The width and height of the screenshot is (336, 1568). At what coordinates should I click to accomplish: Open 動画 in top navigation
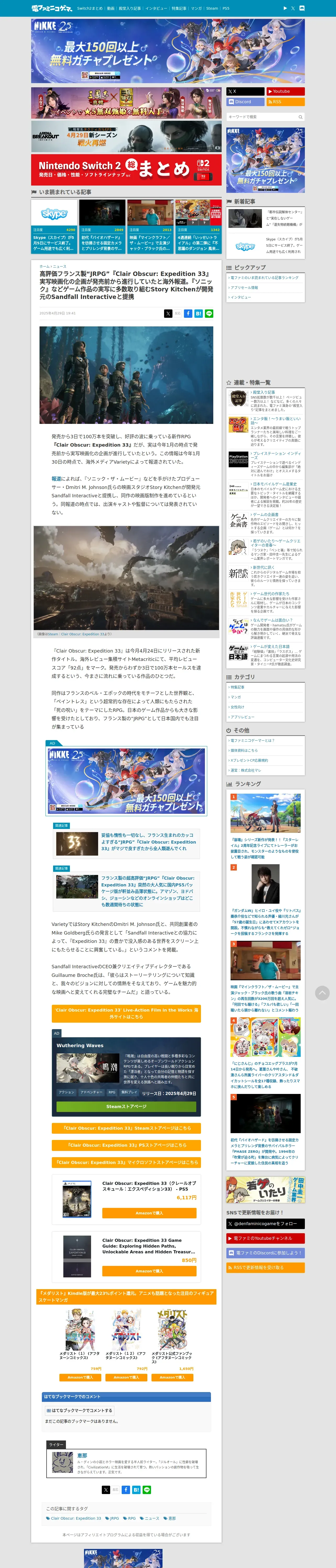tap(110, 9)
